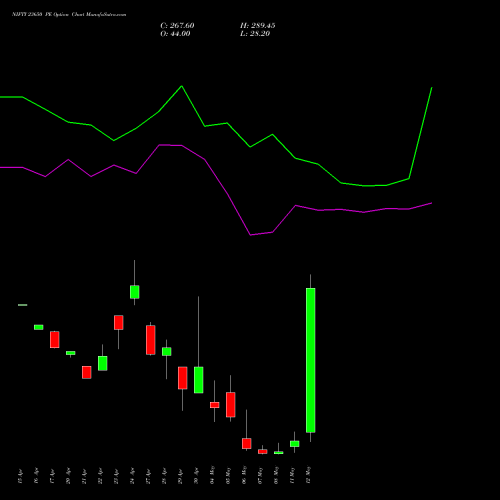Click the green 11 May candlestick

coord(295,444)
